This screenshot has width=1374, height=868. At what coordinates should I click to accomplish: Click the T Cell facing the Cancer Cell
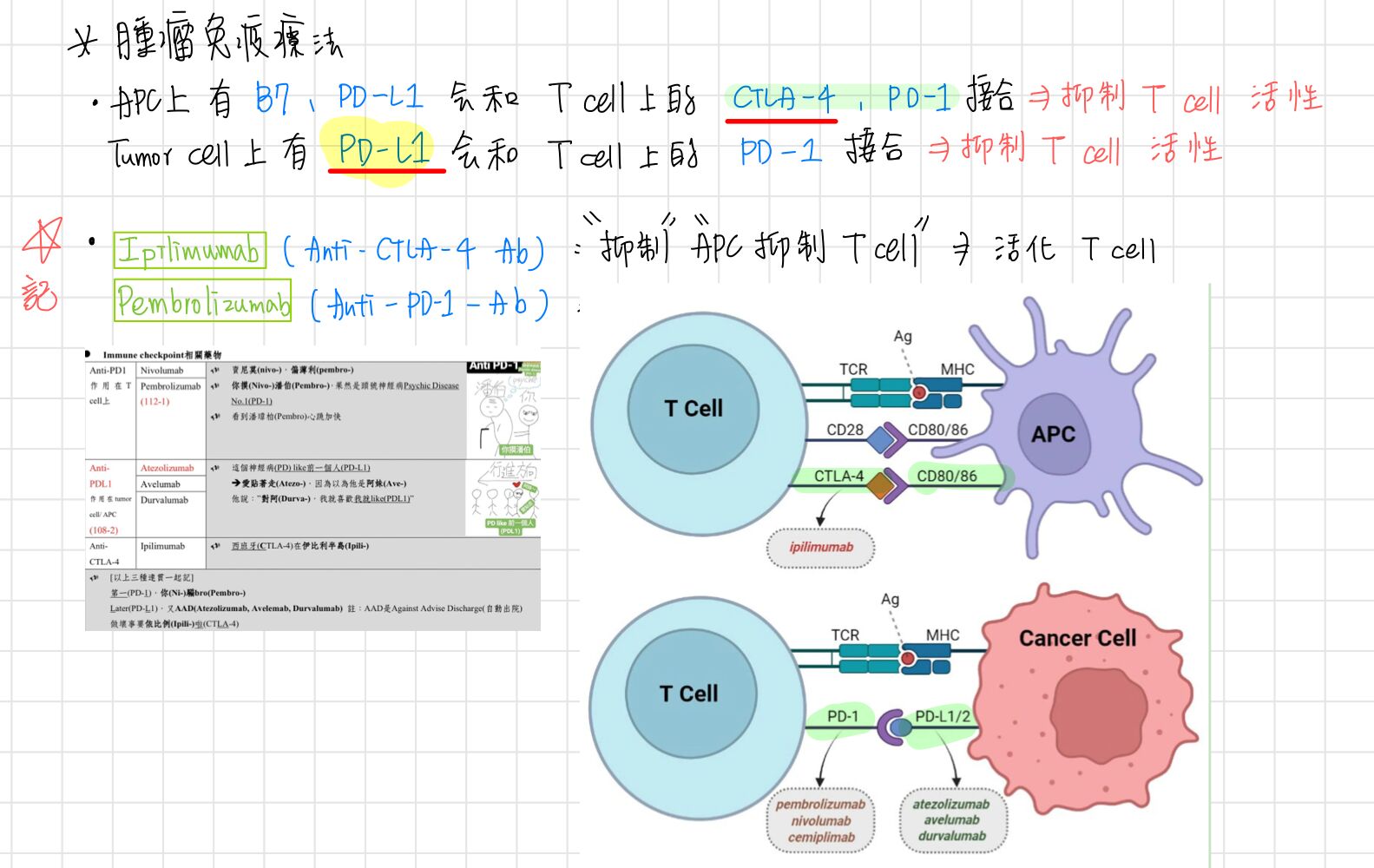pyautogui.click(x=688, y=694)
